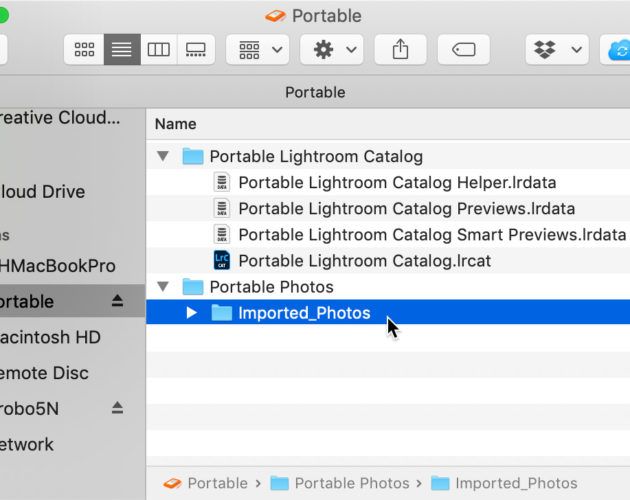The width and height of the screenshot is (630, 500).
Task: Open iCloud Drive in sidebar
Action: point(42,192)
